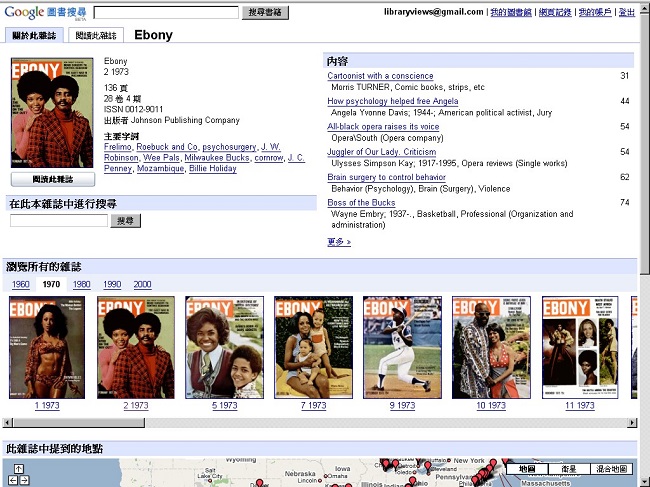Open article All-black opera raises its voice
Image resolution: width=650 pixels, height=487 pixels.
click(x=383, y=126)
